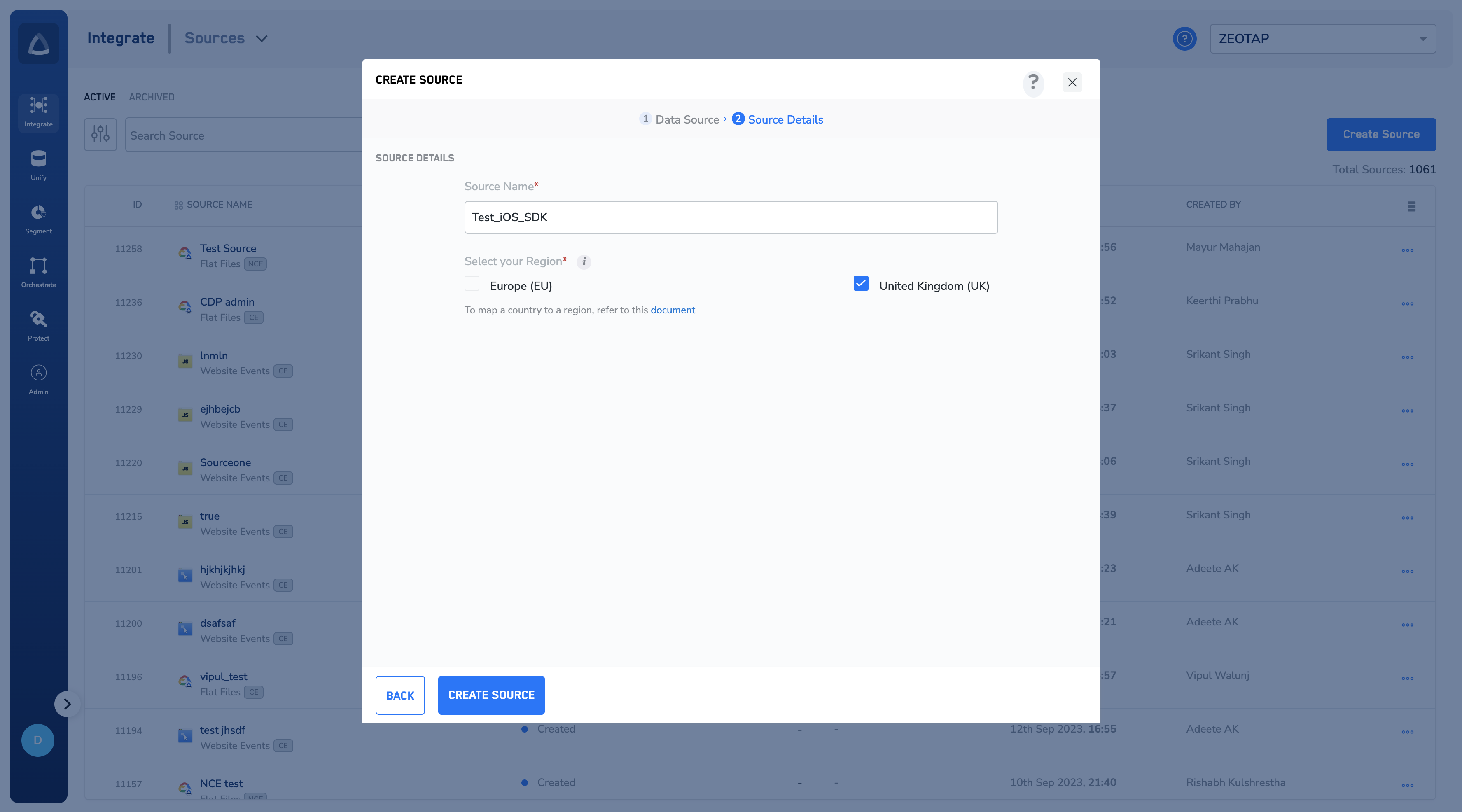Screen dimensions: 1462x812
Task: Open the help question mark in dialog
Action: coord(1033,83)
